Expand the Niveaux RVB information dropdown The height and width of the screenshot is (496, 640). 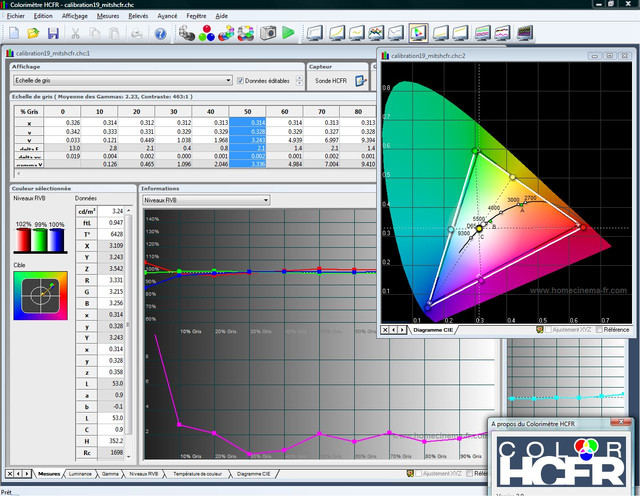coord(264,200)
